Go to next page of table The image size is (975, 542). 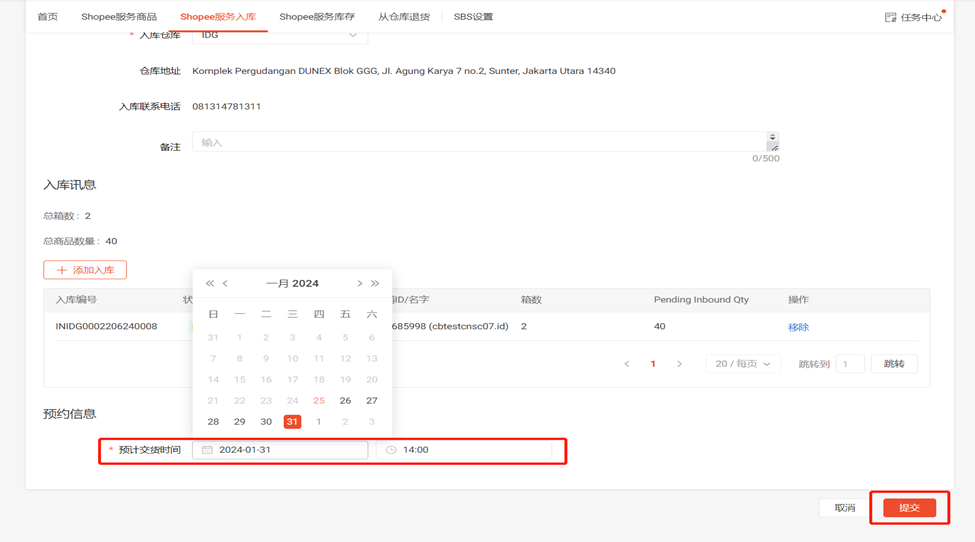[x=679, y=364]
